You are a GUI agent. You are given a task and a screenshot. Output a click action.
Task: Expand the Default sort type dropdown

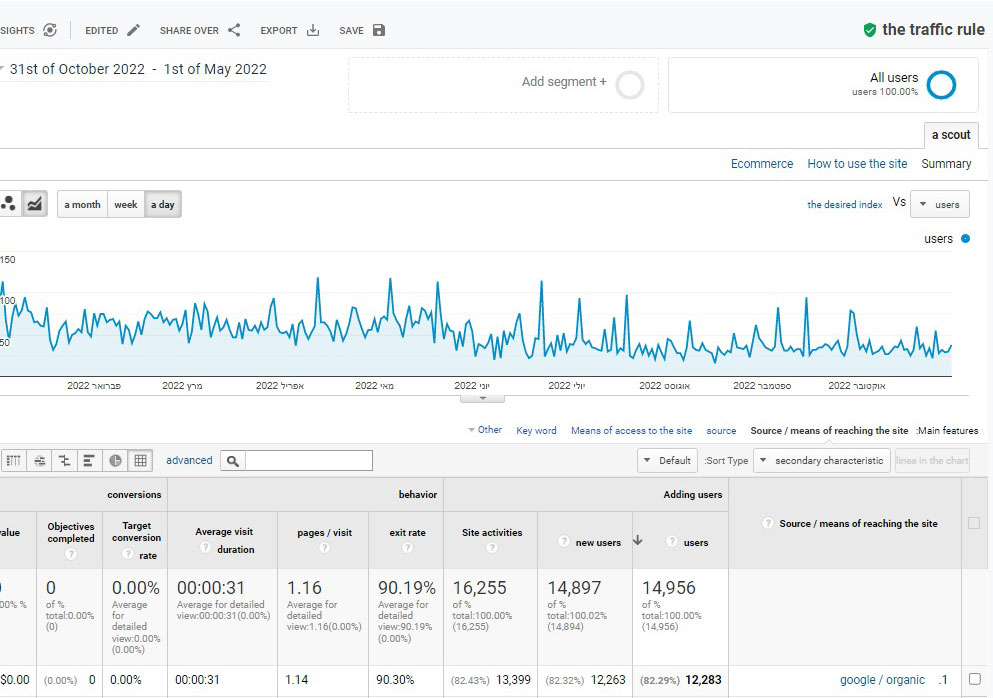tap(667, 461)
